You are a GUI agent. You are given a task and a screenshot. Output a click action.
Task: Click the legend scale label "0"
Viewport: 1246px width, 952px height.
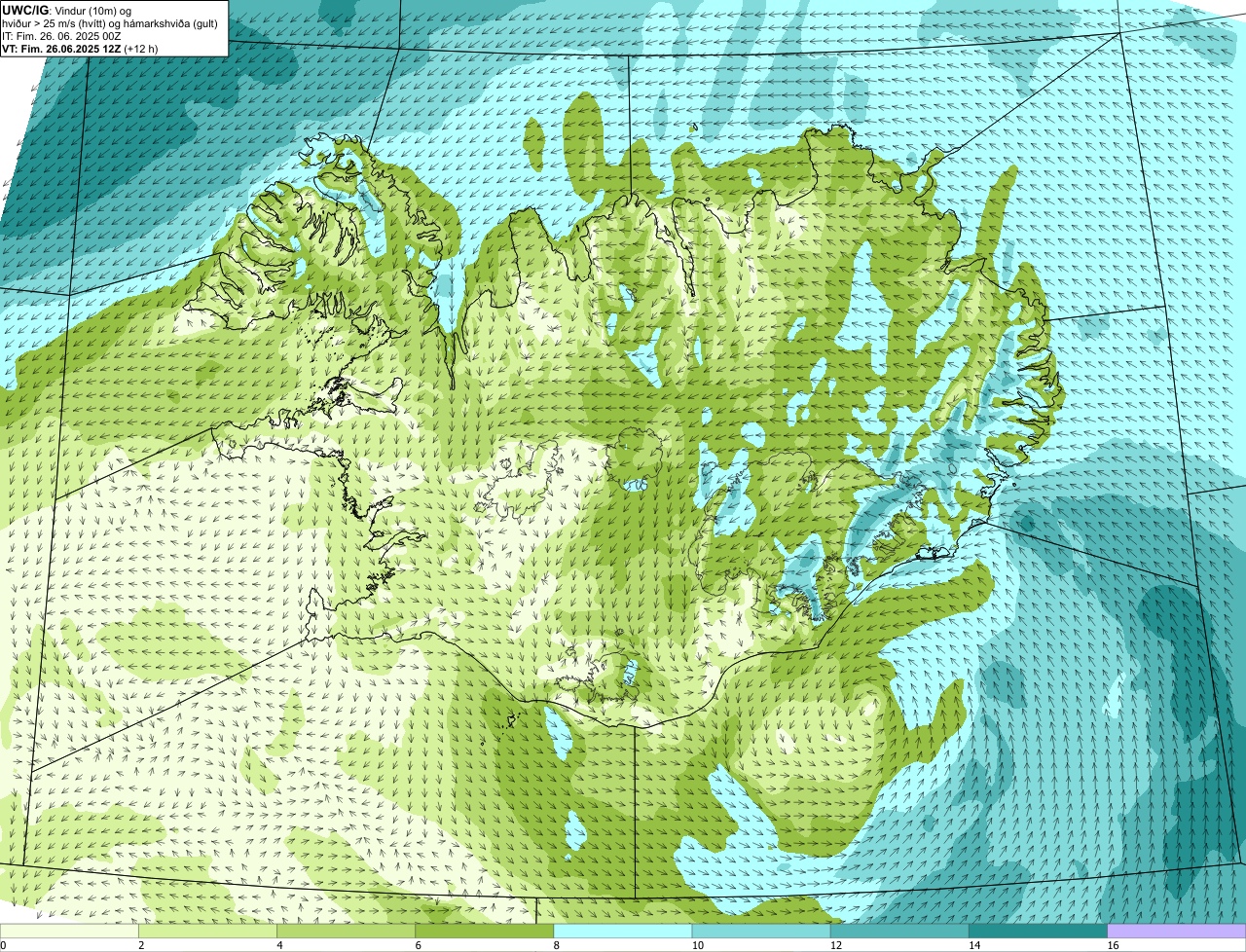[3, 945]
